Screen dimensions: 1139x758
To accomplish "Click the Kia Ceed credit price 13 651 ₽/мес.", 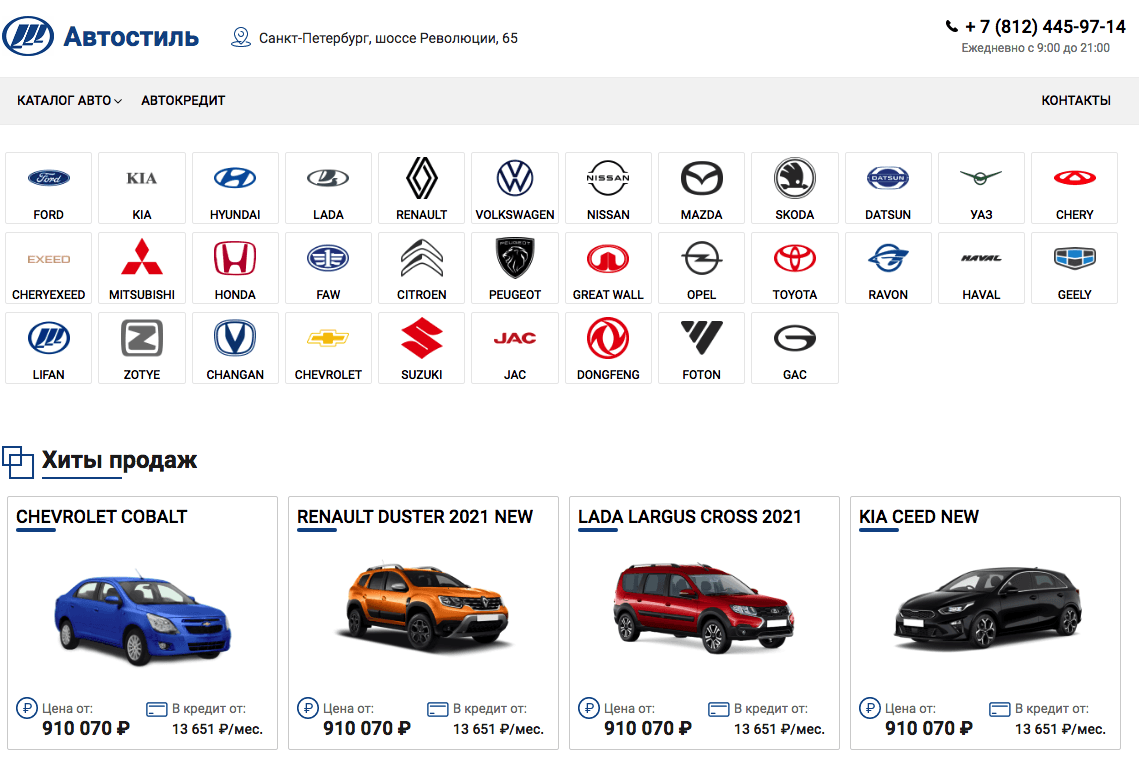I will pos(1060,729).
